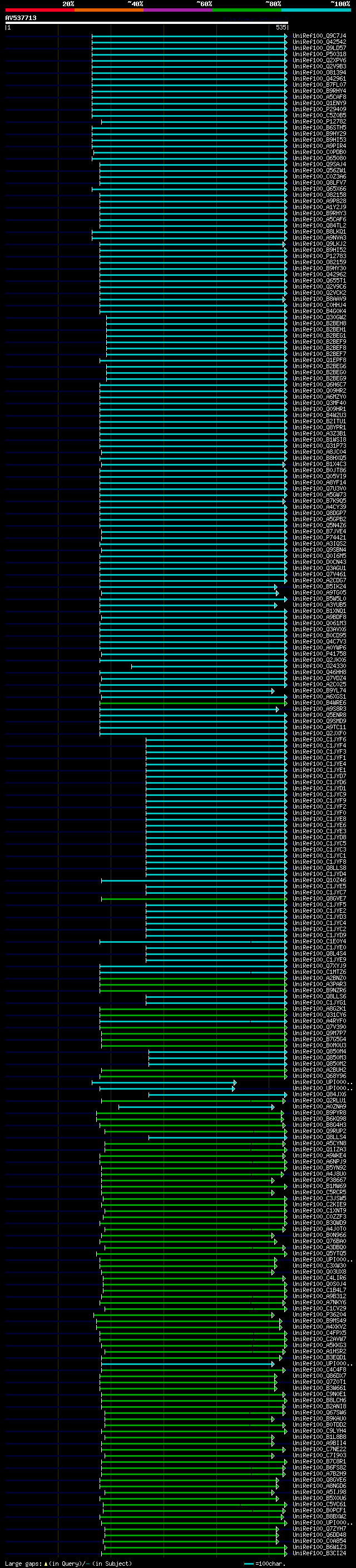Click the alignment bar for UniRef100_C1JYF6
The image size is (356, 1568).
coord(216,740)
